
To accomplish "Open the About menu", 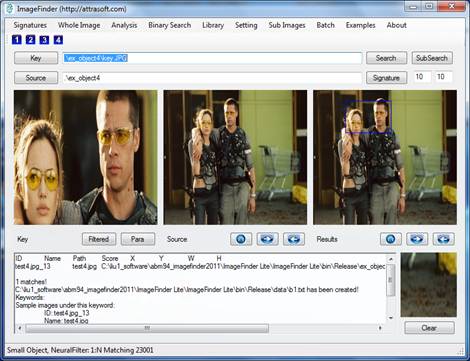I will (x=396, y=25).
